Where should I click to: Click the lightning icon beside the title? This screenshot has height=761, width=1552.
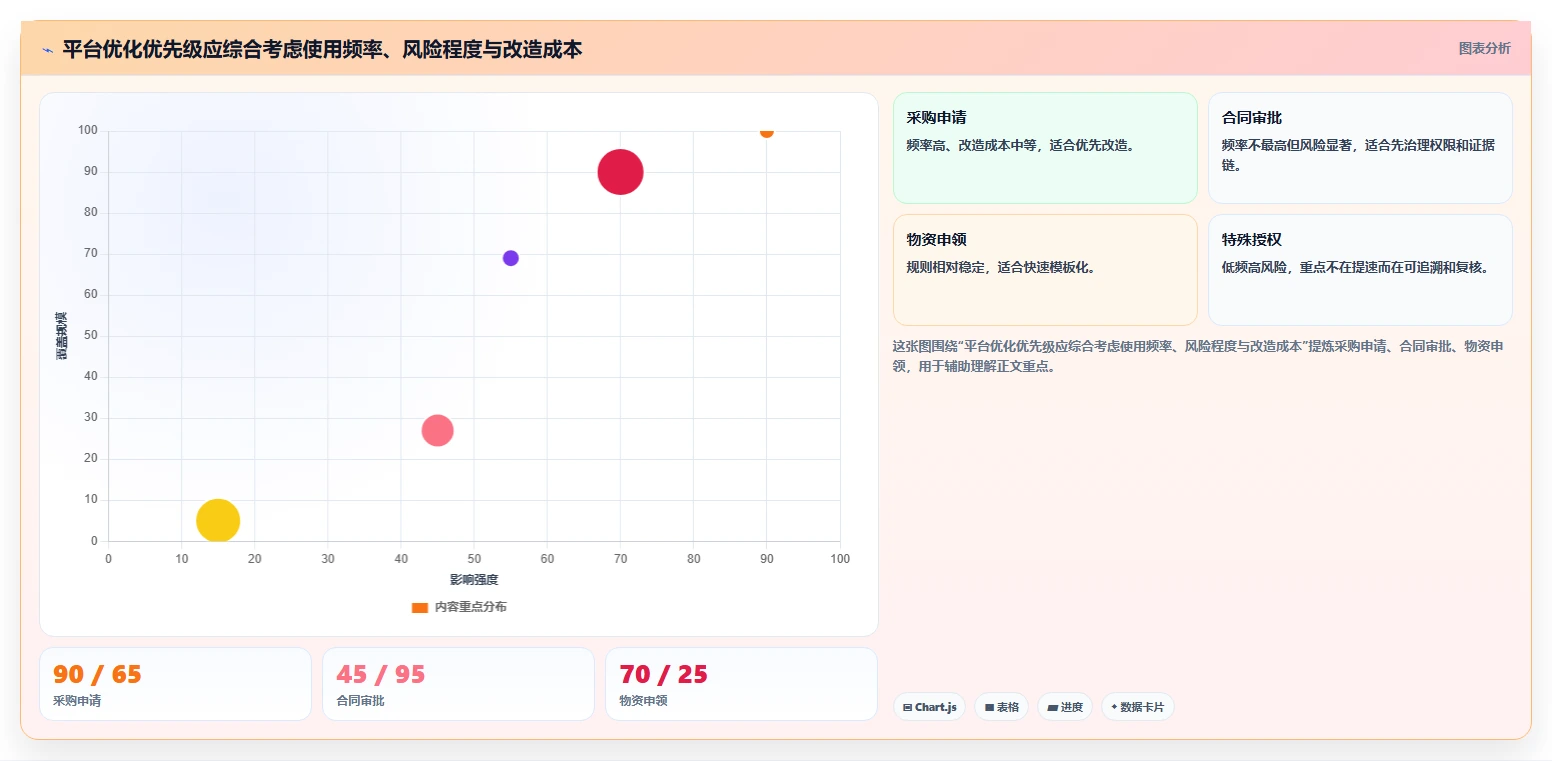(47, 50)
